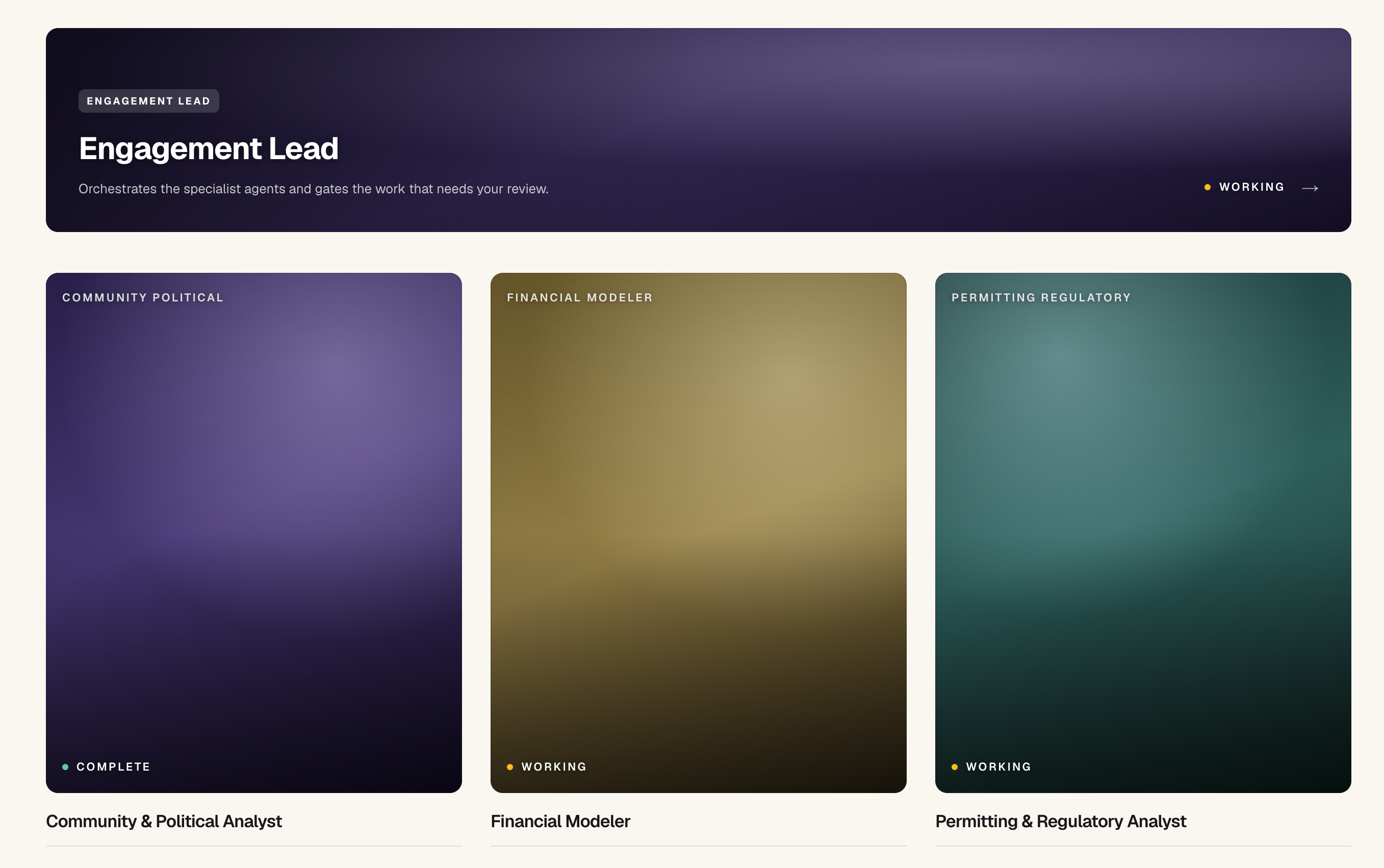
Task: Open the Financial Modeler card thumbnail
Action: point(698,533)
